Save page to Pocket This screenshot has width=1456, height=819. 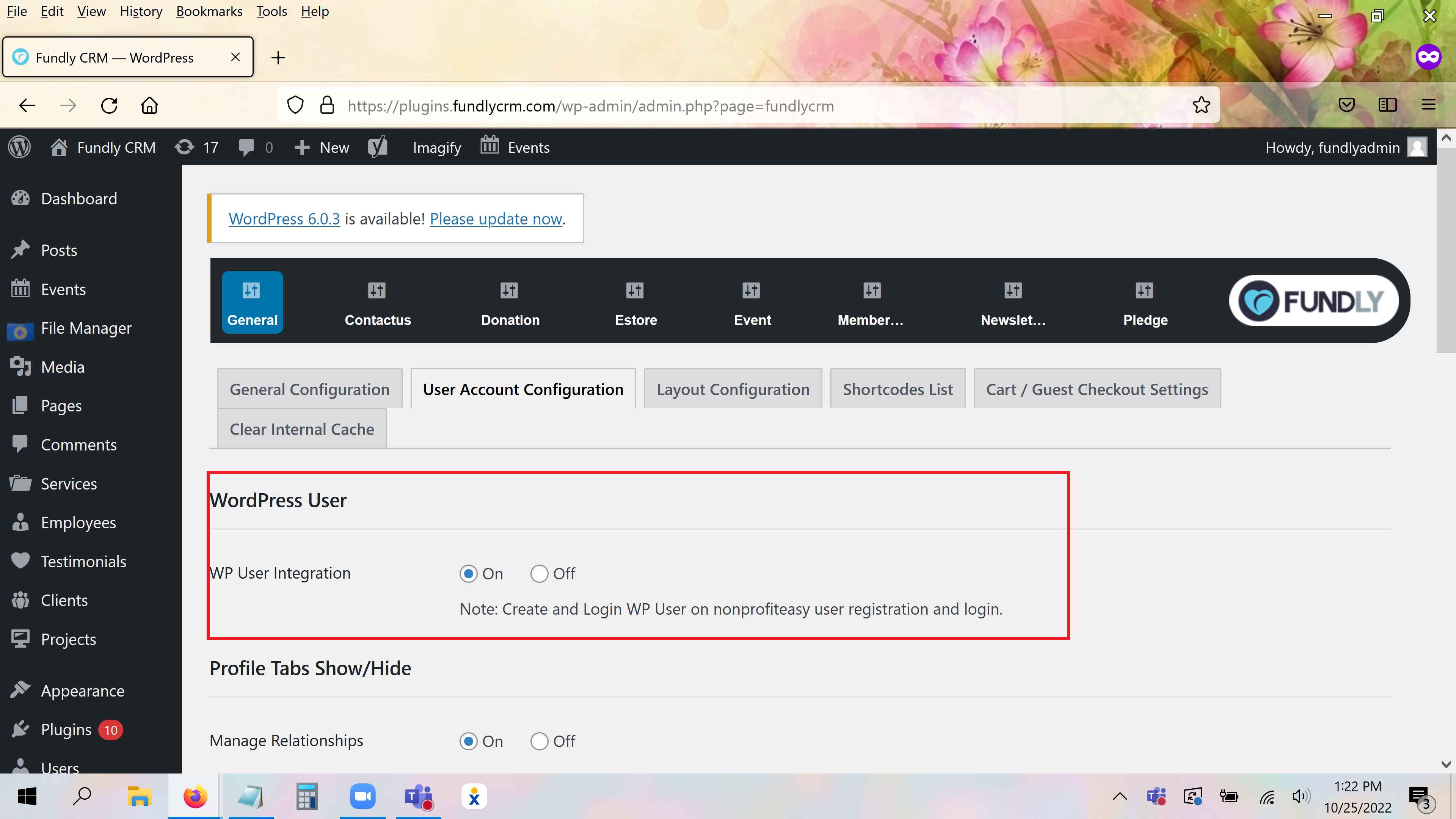[1346, 105]
